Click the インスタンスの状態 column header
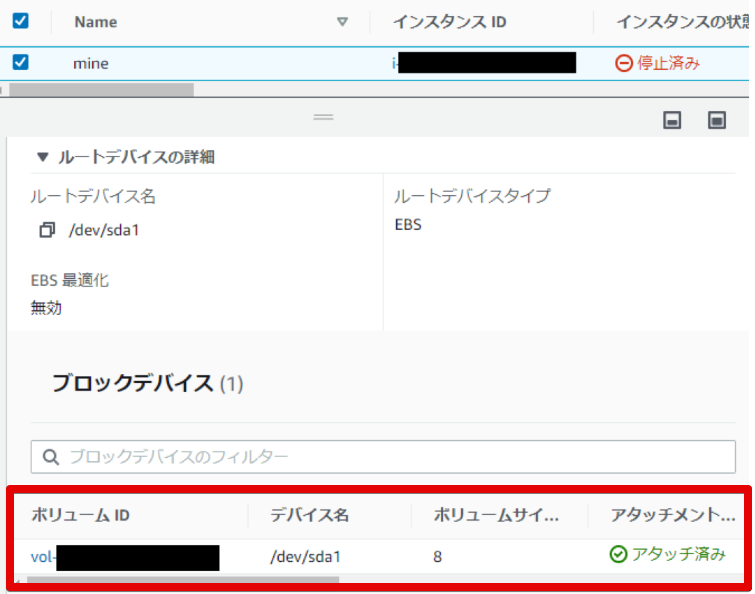 683,22
